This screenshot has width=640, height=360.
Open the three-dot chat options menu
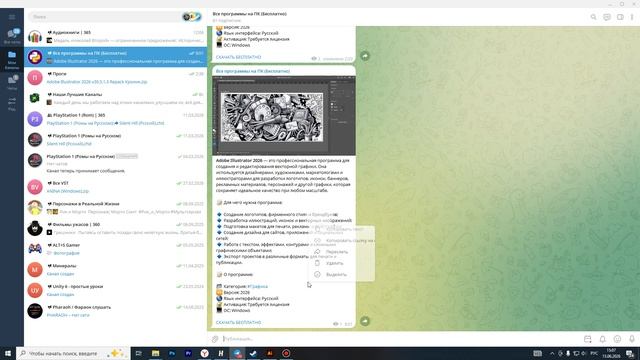pos(632,17)
